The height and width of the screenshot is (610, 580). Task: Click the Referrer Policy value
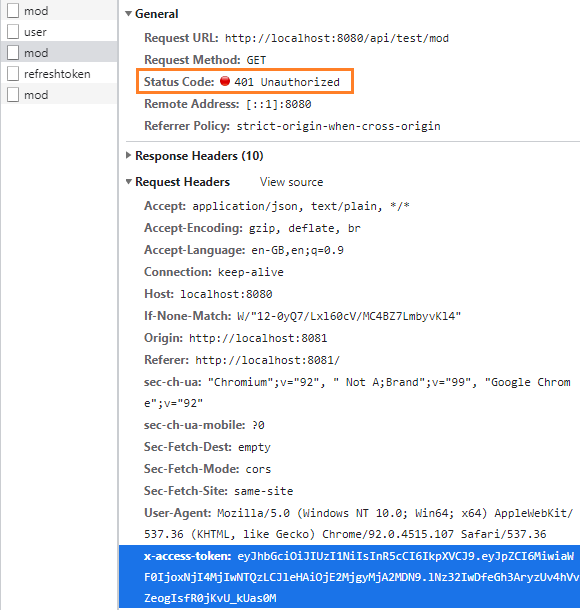pyautogui.click(x=338, y=126)
